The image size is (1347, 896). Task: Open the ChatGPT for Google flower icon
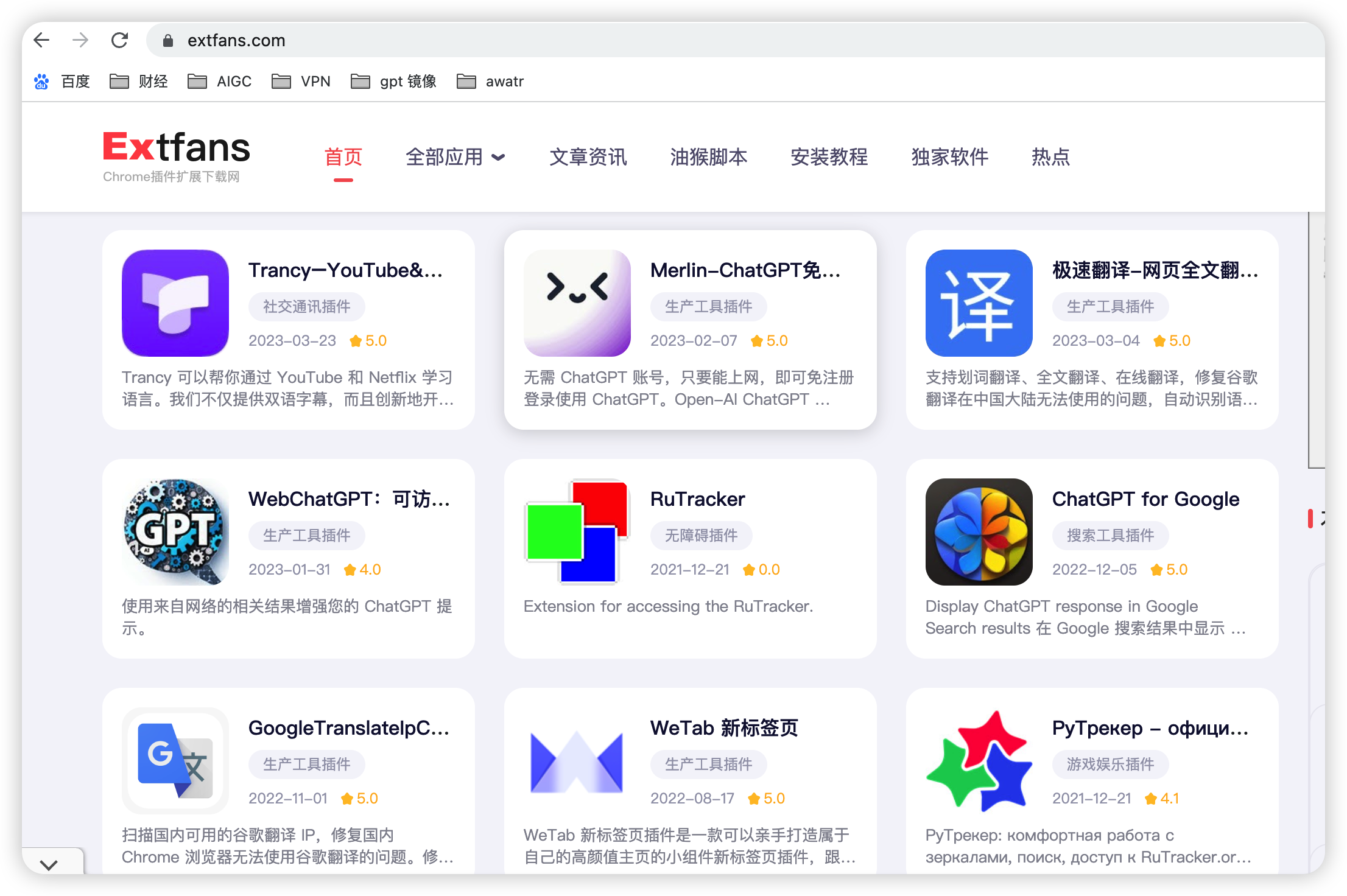(979, 531)
